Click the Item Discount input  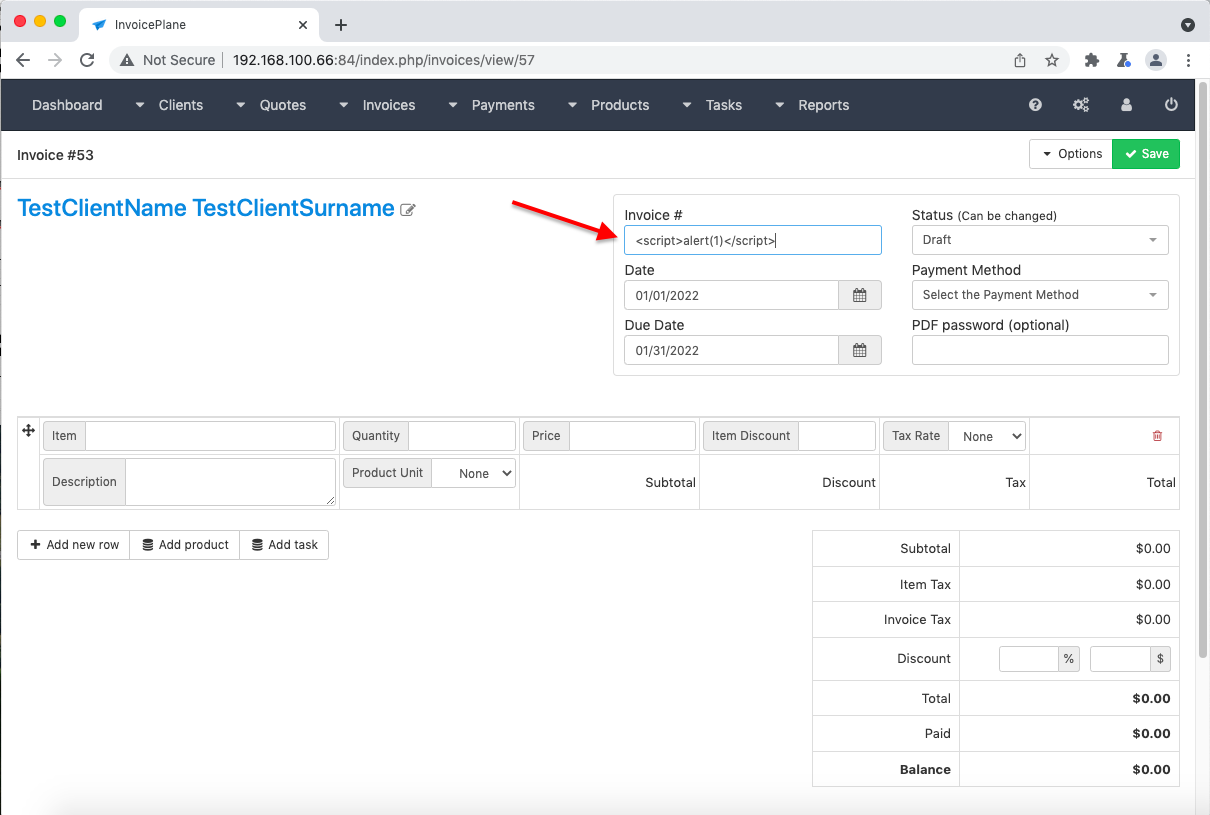[837, 436]
